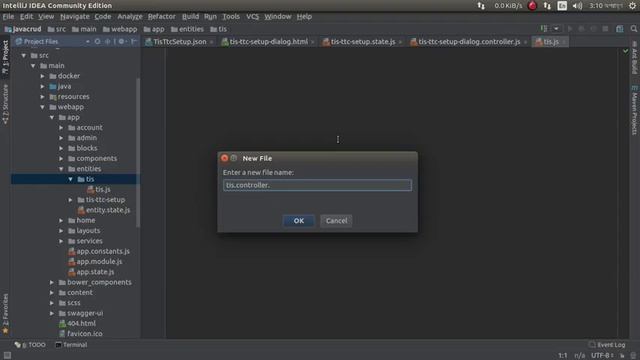Select entity.state.js in project tree
The width and height of the screenshot is (640, 360).
click(104, 210)
